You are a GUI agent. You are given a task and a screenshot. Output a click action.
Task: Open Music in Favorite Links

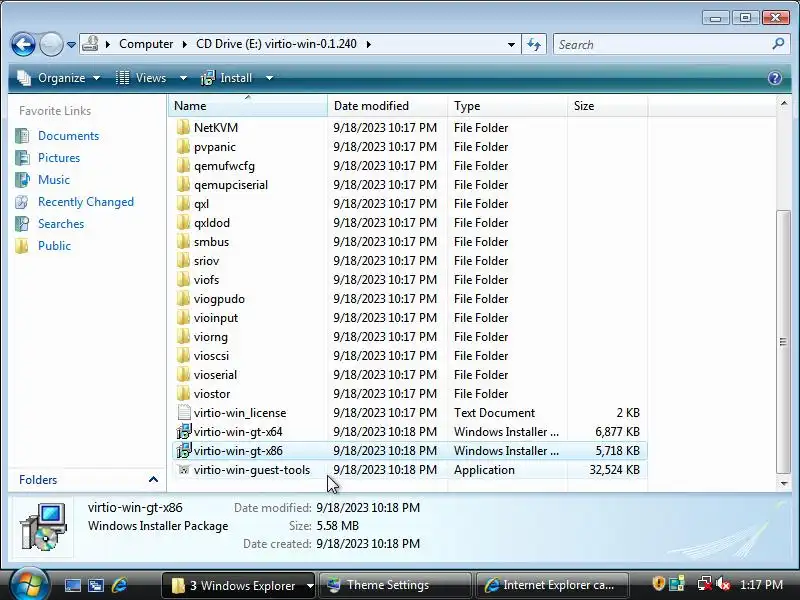point(54,180)
